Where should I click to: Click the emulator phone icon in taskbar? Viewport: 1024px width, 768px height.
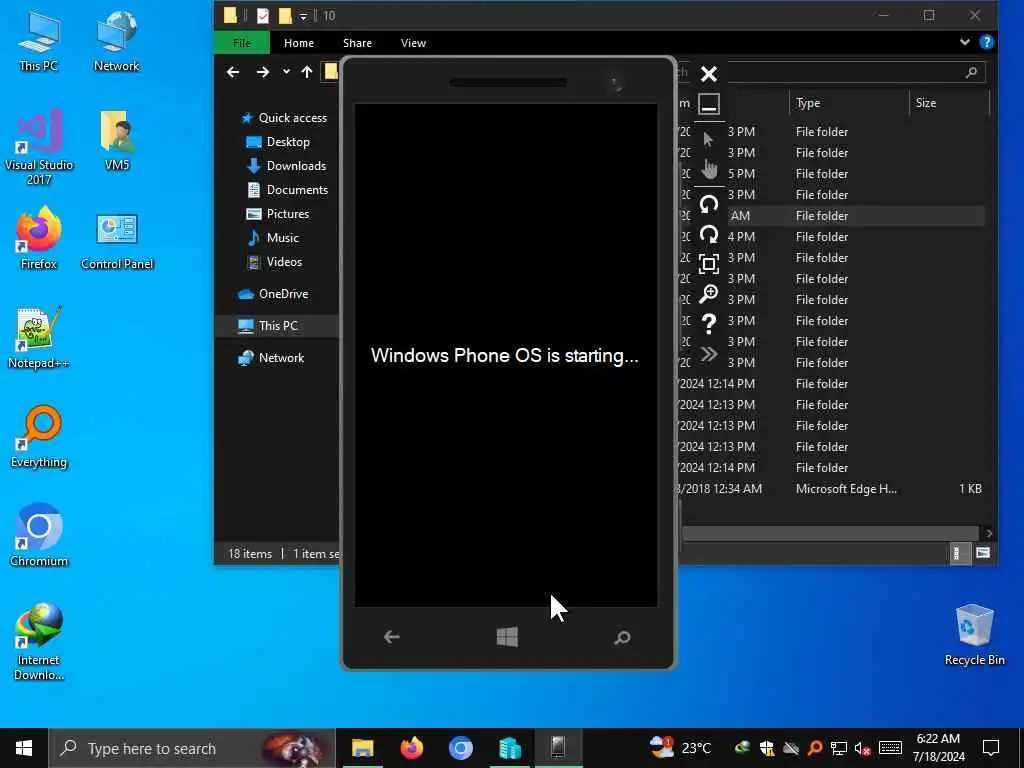click(558, 748)
